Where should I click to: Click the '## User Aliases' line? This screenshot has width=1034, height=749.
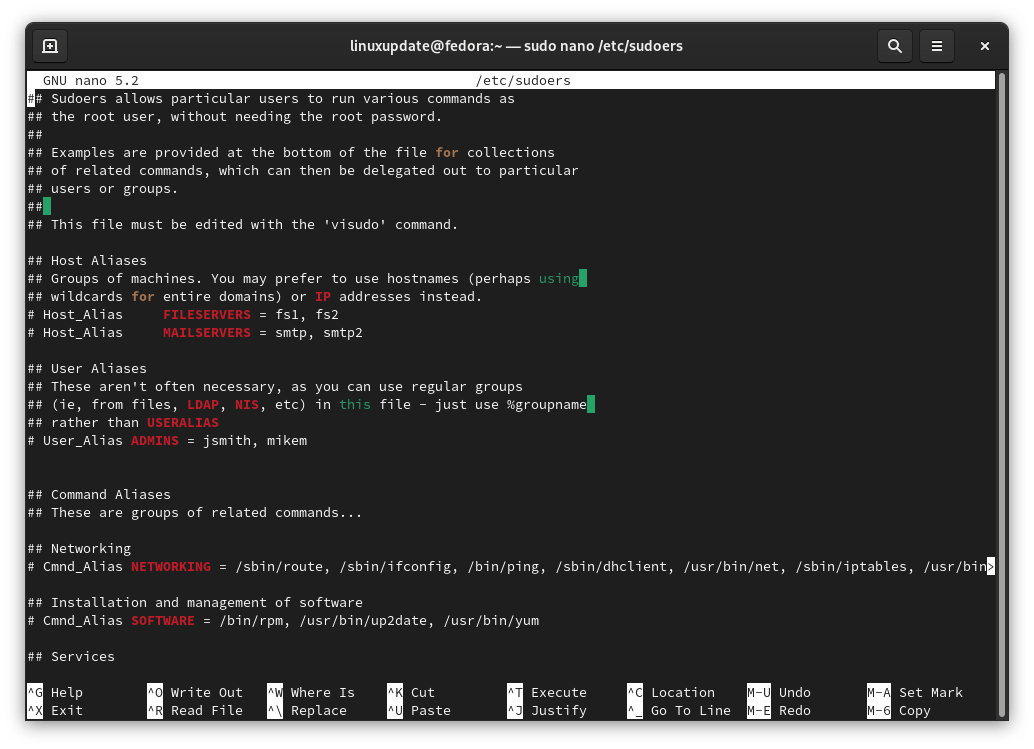click(x=87, y=369)
